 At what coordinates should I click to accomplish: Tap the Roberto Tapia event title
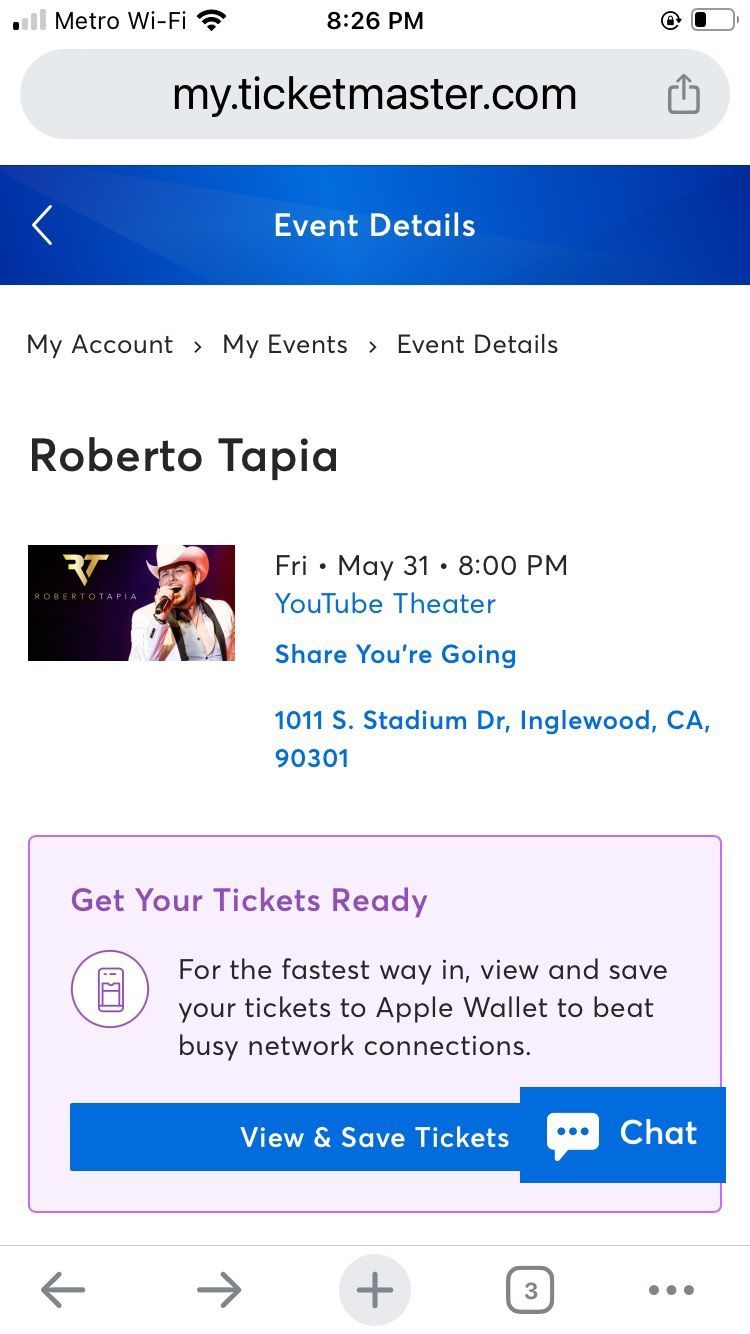point(184,456)
